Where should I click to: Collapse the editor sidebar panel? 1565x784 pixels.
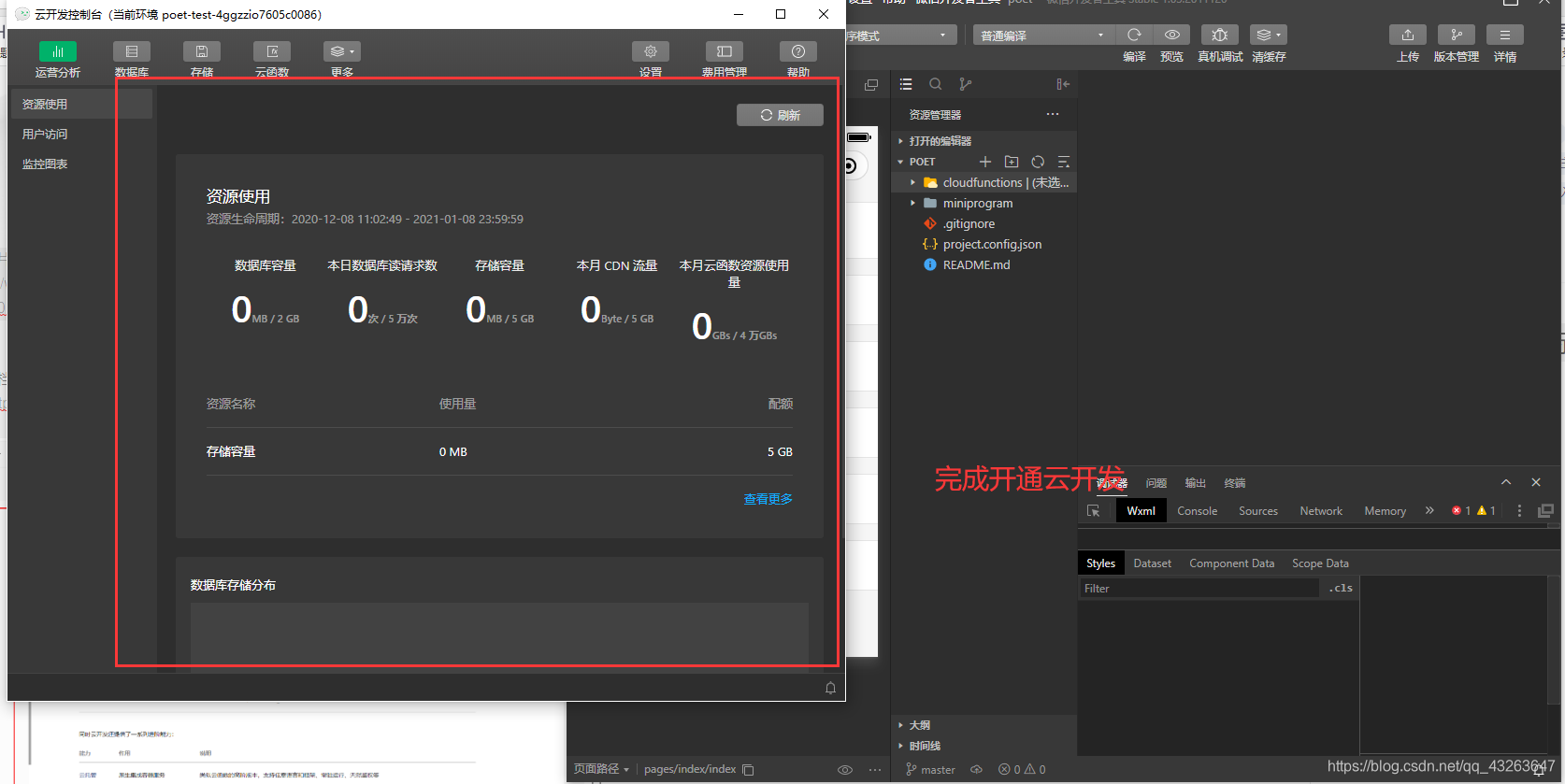click(x=1063, y=84)
